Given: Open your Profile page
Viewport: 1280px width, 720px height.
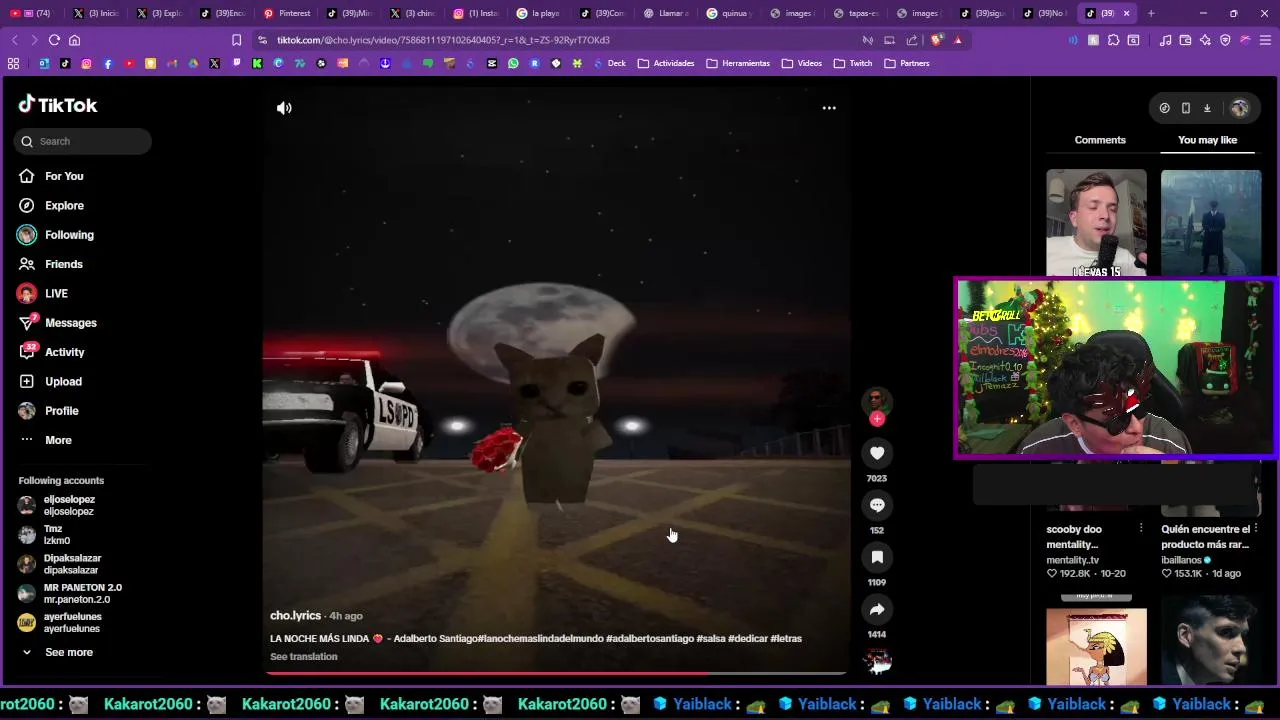Looking at the screenshot, I should pyautogui.click(x=61, y=411).
